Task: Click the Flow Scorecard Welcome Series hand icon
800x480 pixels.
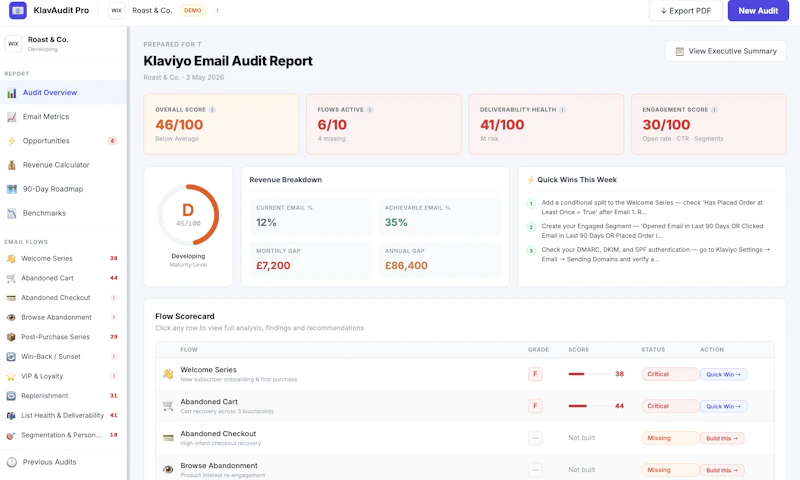Action: [168, 374]
